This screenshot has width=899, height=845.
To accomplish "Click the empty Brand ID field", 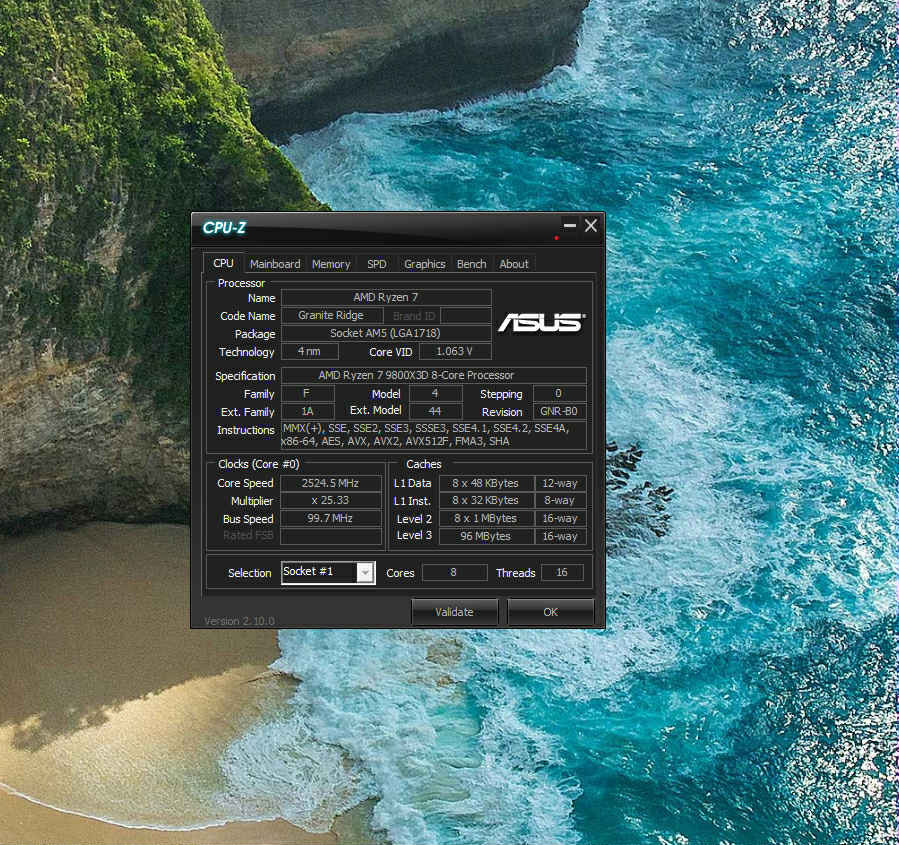I will tap(466, 315).
